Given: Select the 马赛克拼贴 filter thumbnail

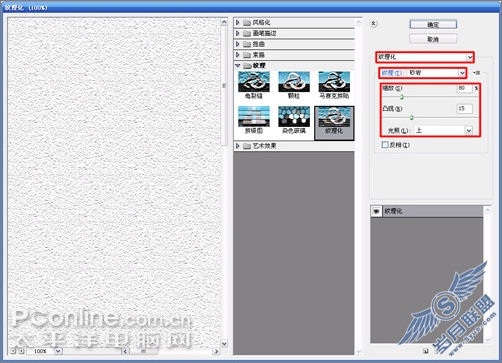Looking at the screenshot, I should [x=334, y=85].
